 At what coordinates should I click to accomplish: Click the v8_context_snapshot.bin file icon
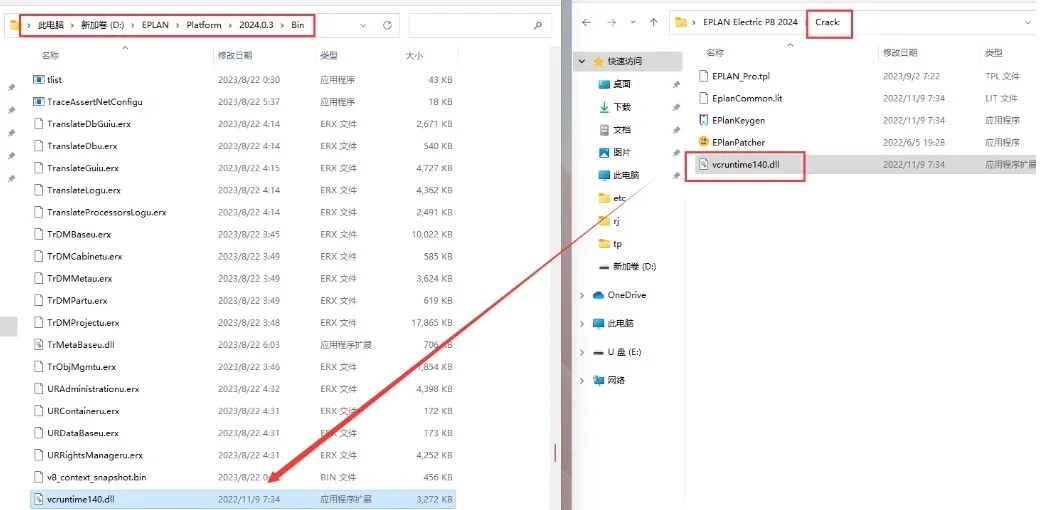[x=38, y=477]
